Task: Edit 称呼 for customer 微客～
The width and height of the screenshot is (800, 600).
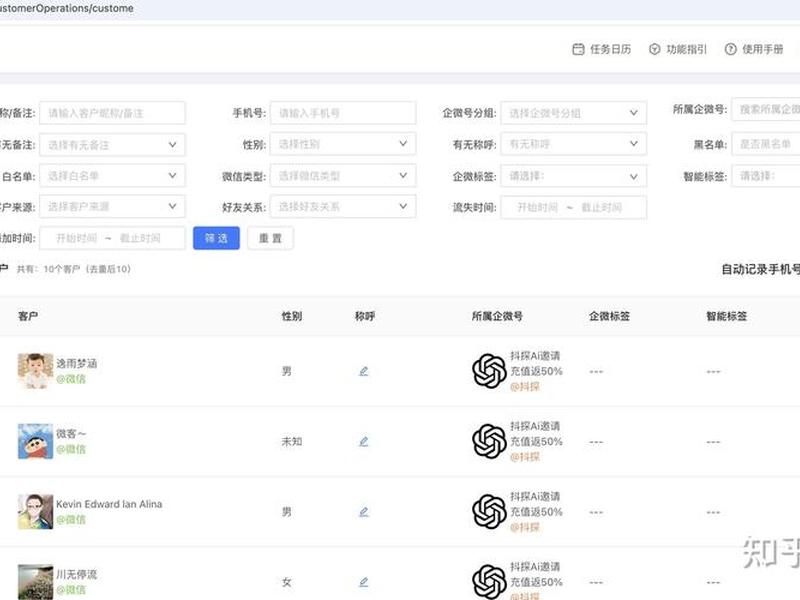Action: pos(363,441)
